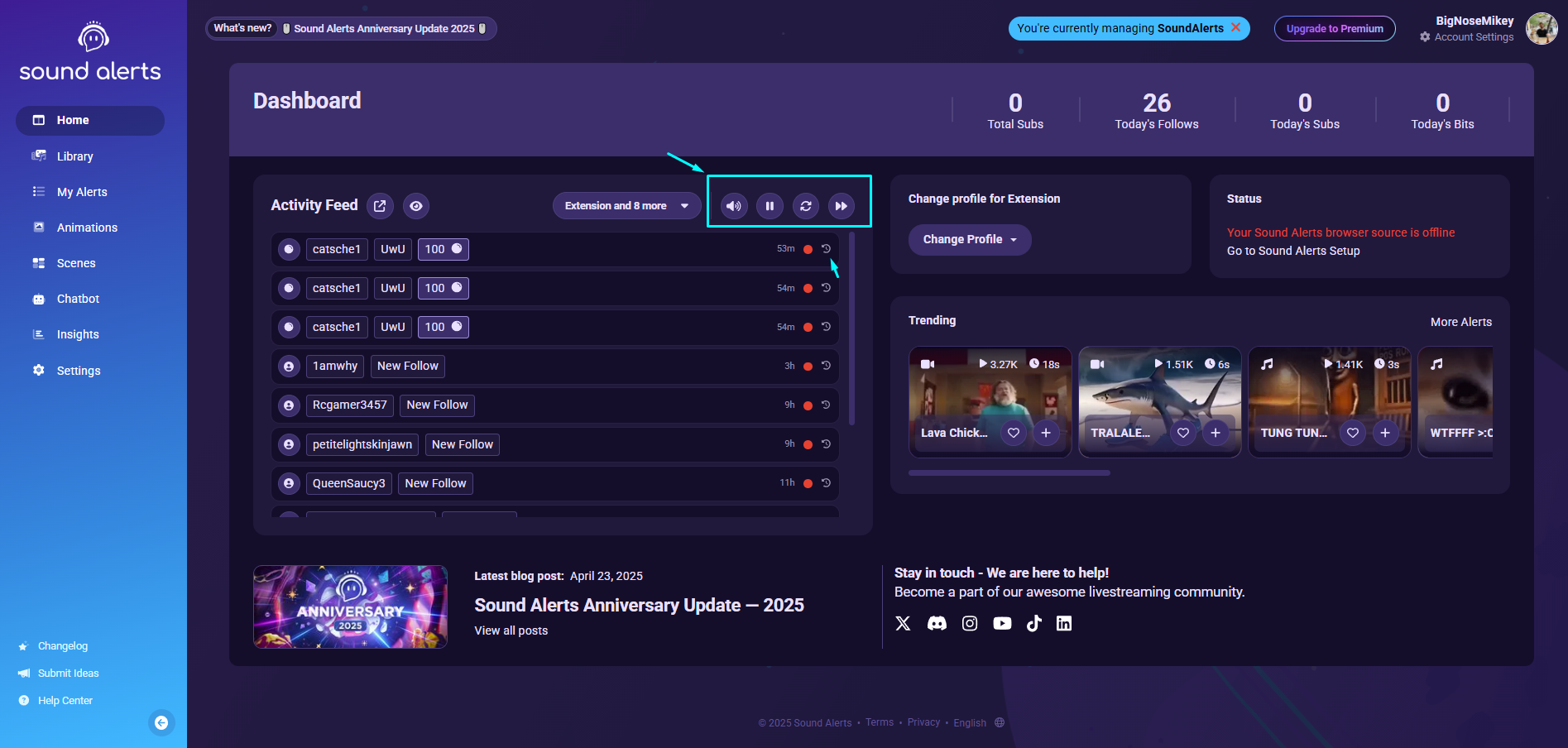Click red dot on petitelightskinjawn row
This screenshot has height=748, width=1568.
click(x=808, y=444)
